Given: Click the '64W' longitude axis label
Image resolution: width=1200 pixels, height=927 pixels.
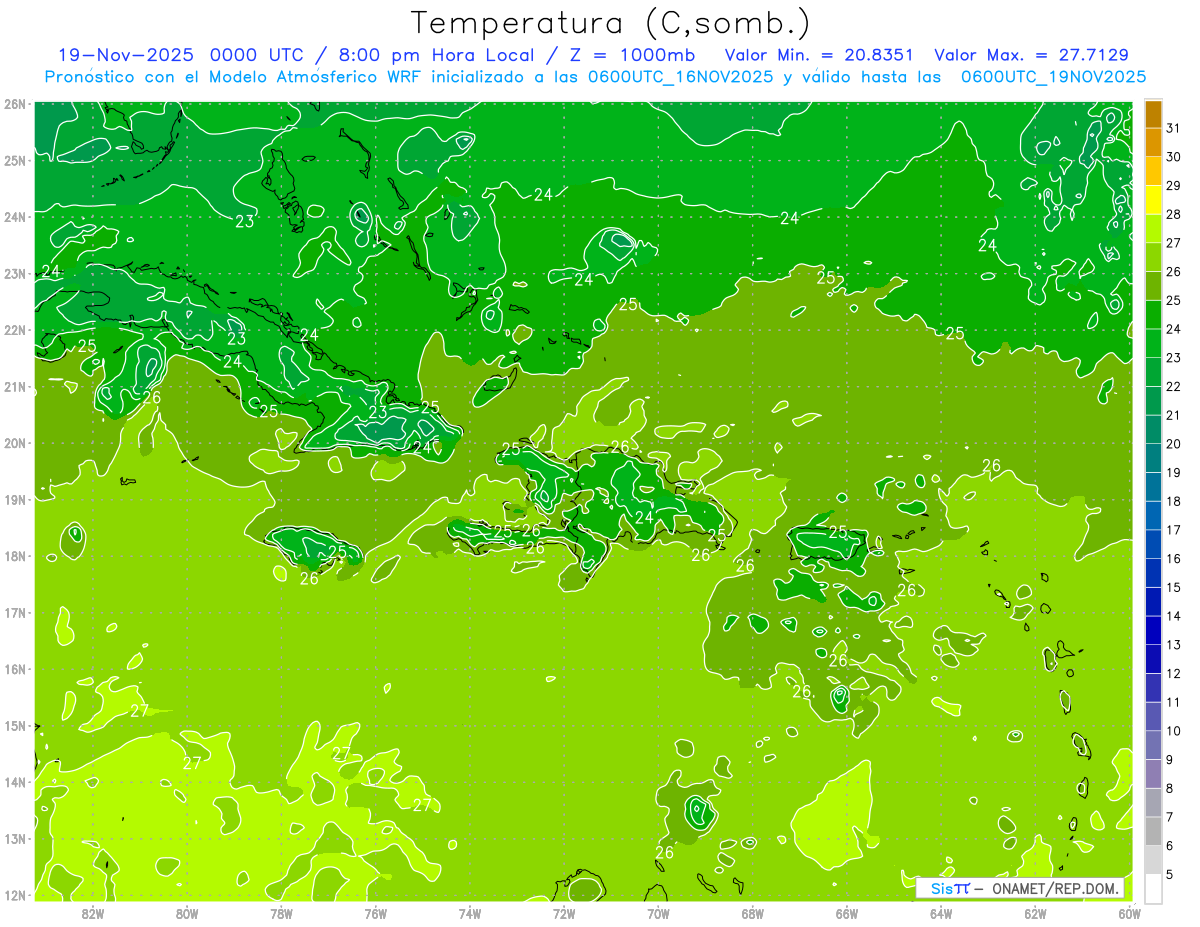Looking at the screenshot, I should point(941,913).
